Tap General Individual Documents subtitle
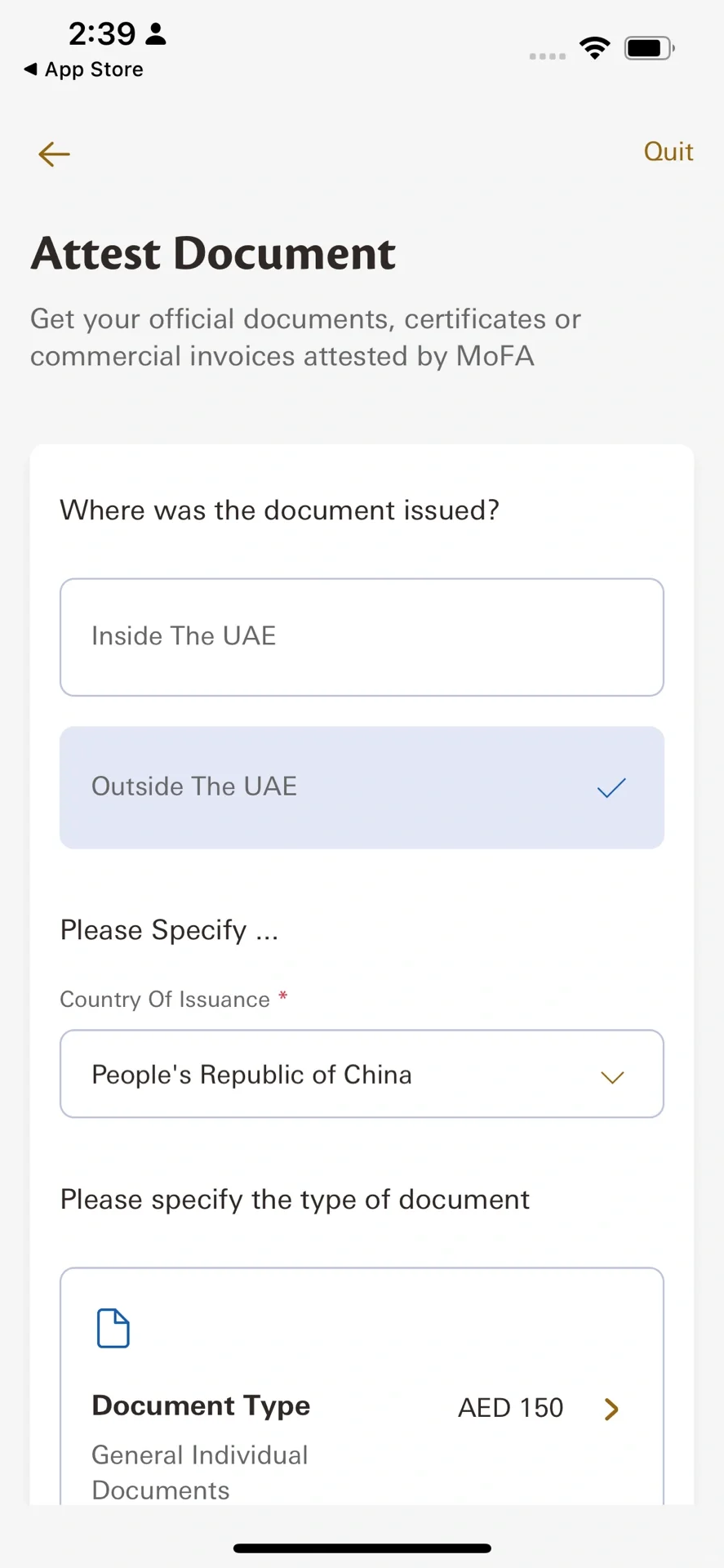The image size is (724, 1568). [x=199, y=1472]
